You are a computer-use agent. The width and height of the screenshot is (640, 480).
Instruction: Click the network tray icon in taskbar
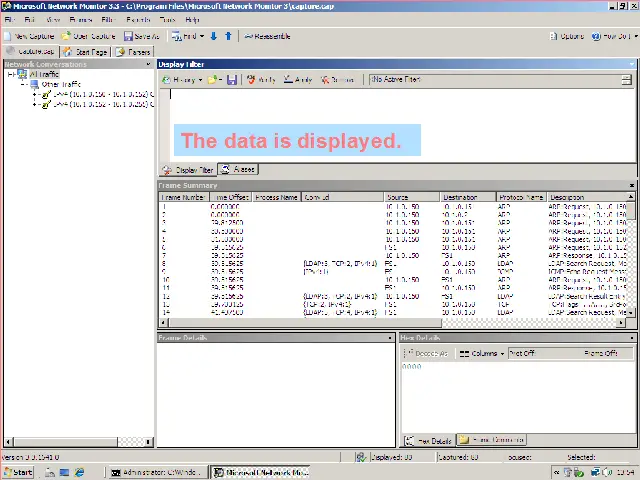(x=596, y=472)
